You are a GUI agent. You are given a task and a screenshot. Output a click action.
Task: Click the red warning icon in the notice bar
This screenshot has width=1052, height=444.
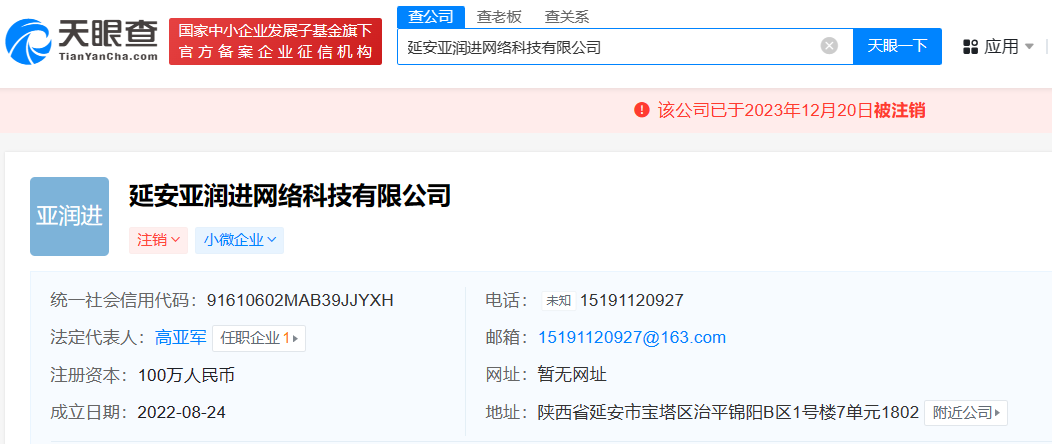642,110
